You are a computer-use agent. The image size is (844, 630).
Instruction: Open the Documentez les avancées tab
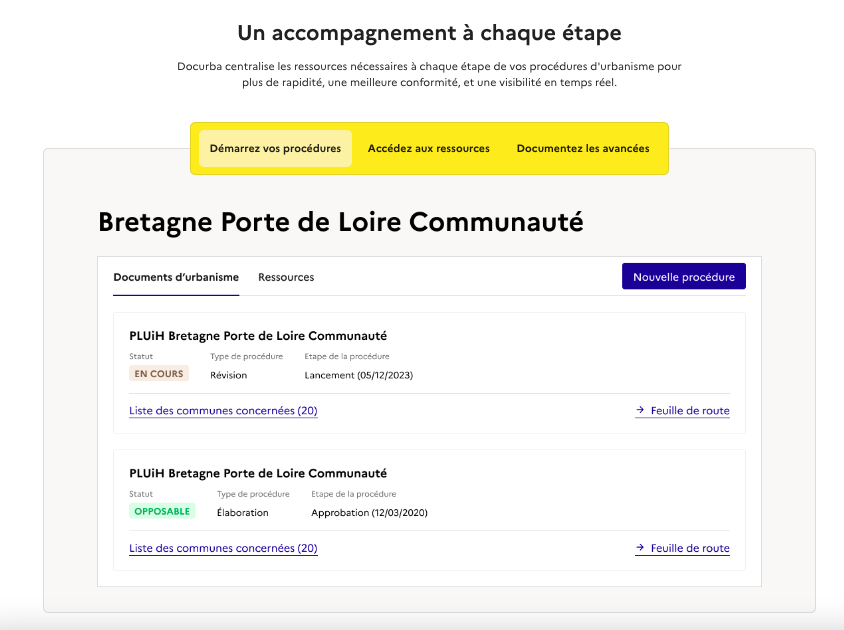pyautogui.click(x=583, y=148)
